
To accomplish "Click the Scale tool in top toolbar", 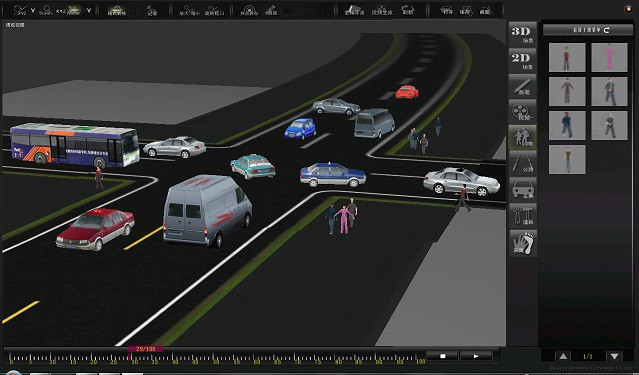I will point(46,10).
